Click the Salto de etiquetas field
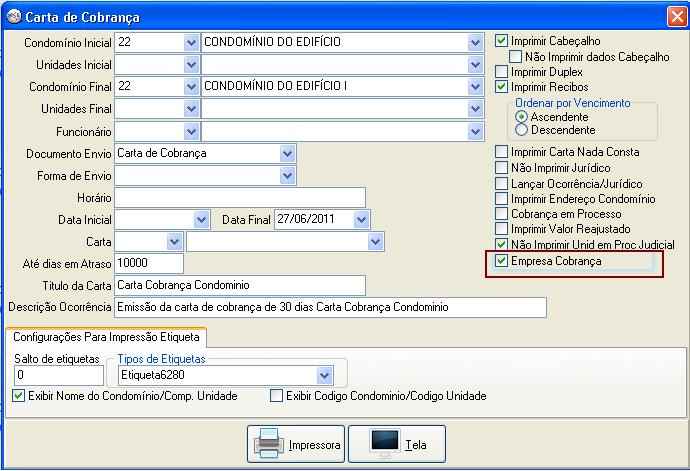 (58, 375)
